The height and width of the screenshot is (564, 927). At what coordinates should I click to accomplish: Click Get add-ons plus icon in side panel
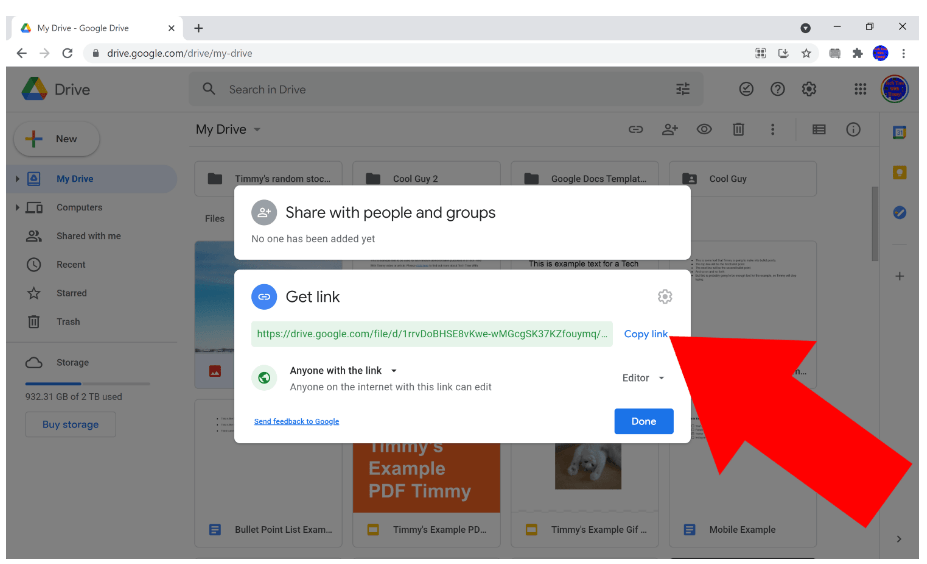pos(899,276)
